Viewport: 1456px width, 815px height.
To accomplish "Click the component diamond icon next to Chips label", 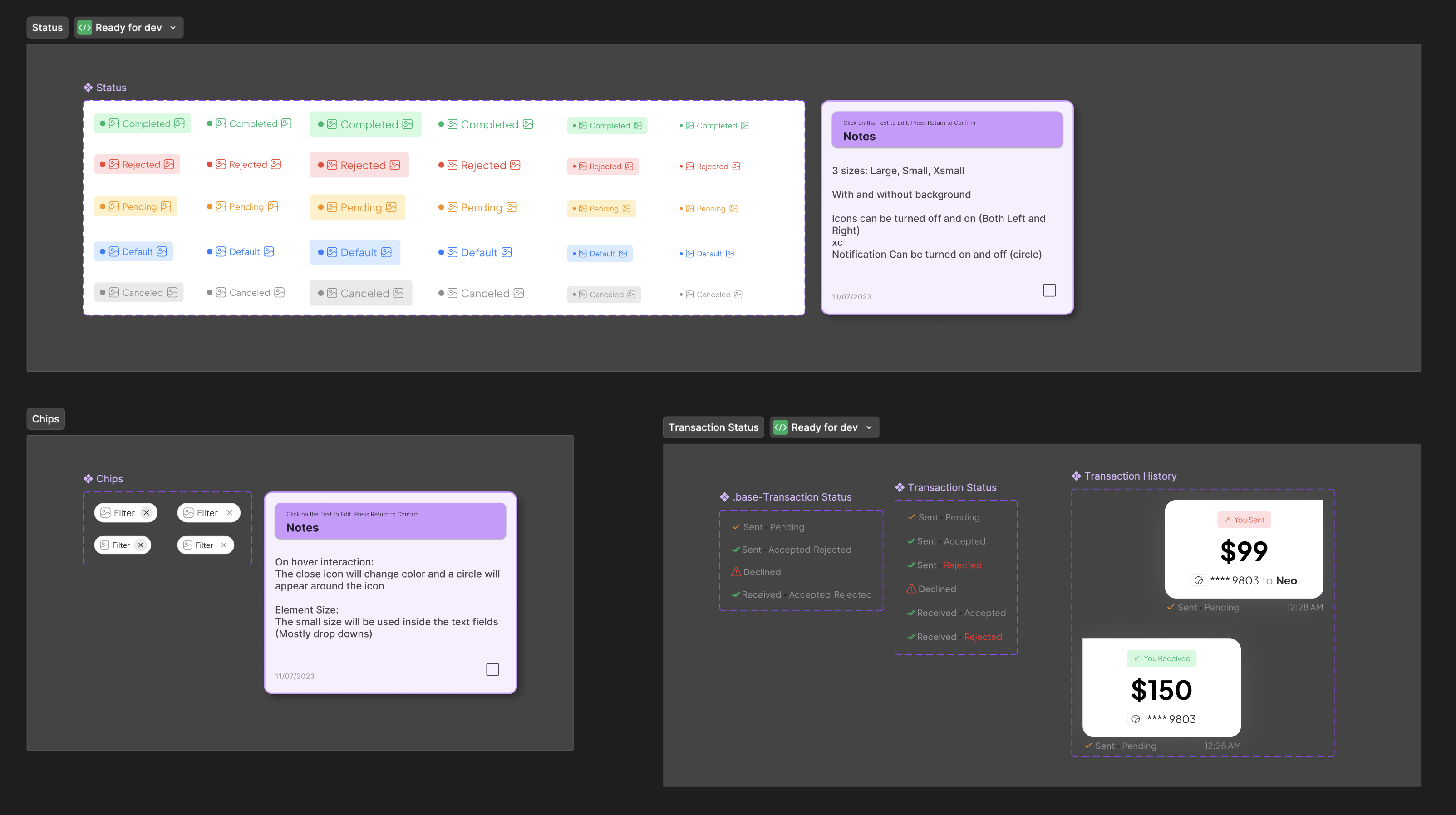I will [x=88, y=479].
